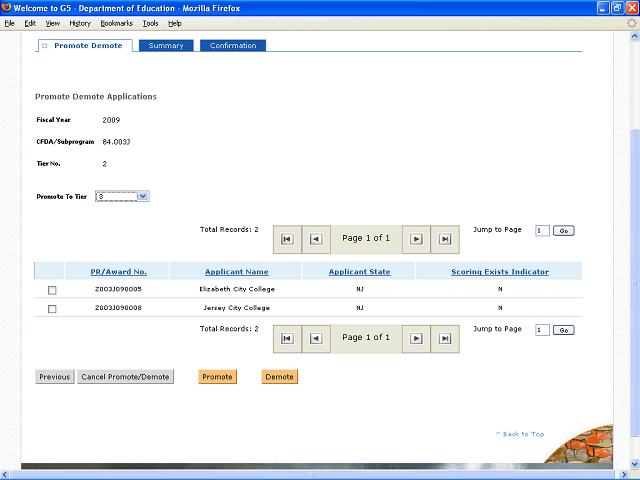Select checkbox for Elizabeth City College
The height and width of the screenshot is (480, 640).
pyautogui.click(x=52, y=290)
